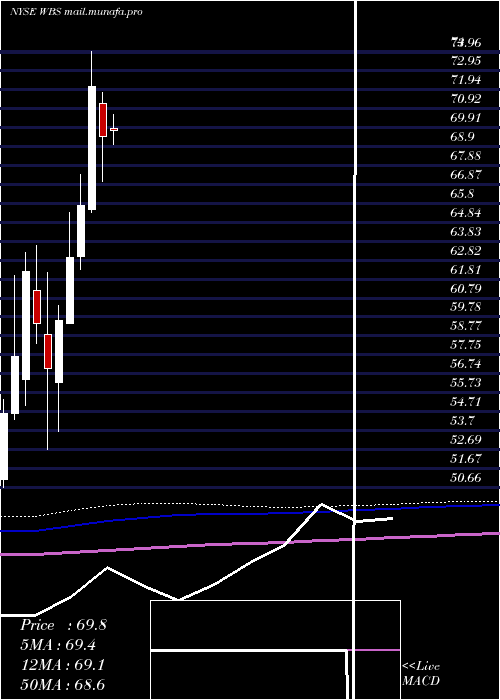The image size is (500, 700).
Task: Click the 70.92 price axis label
Action: 466,99
